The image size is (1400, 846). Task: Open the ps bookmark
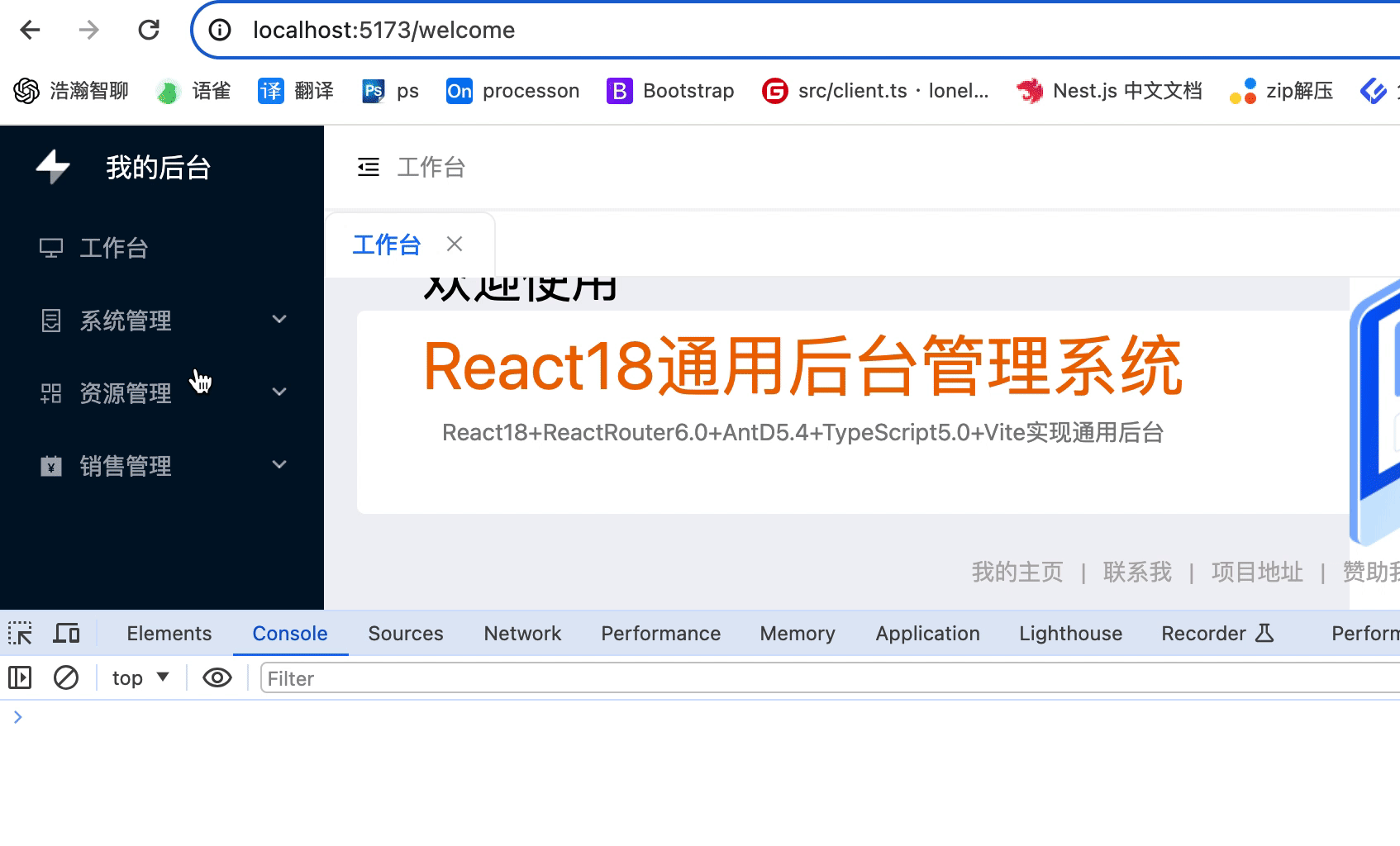391,91
